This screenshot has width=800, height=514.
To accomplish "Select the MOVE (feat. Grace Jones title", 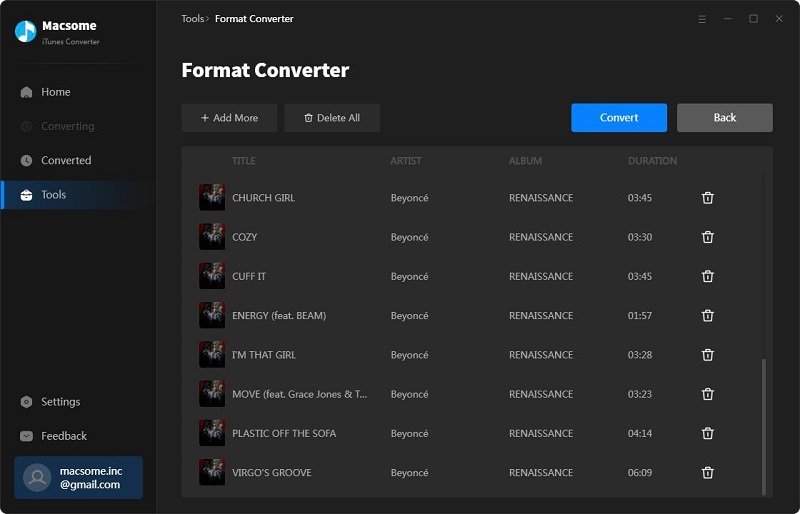I will [299, 395].
